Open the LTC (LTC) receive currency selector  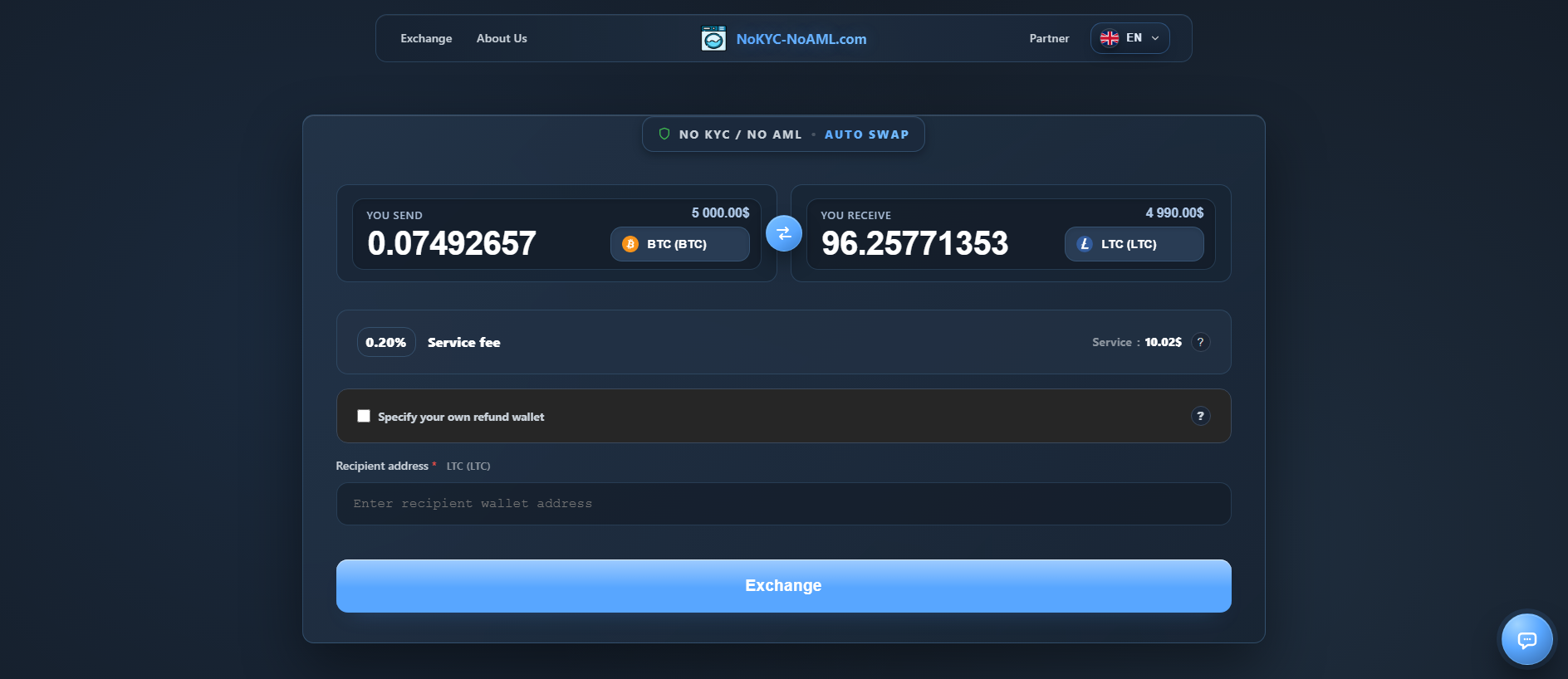coord(1134,244)
